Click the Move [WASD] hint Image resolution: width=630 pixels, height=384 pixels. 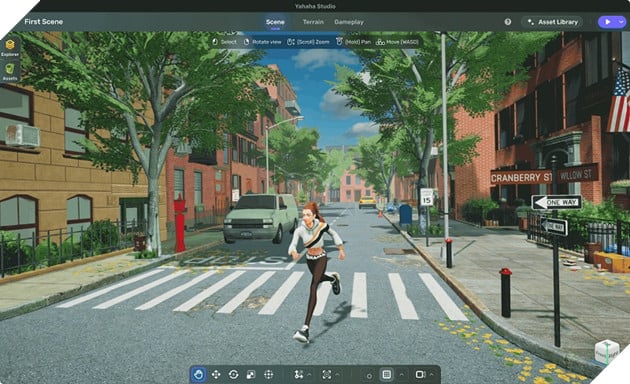[397, 42]
